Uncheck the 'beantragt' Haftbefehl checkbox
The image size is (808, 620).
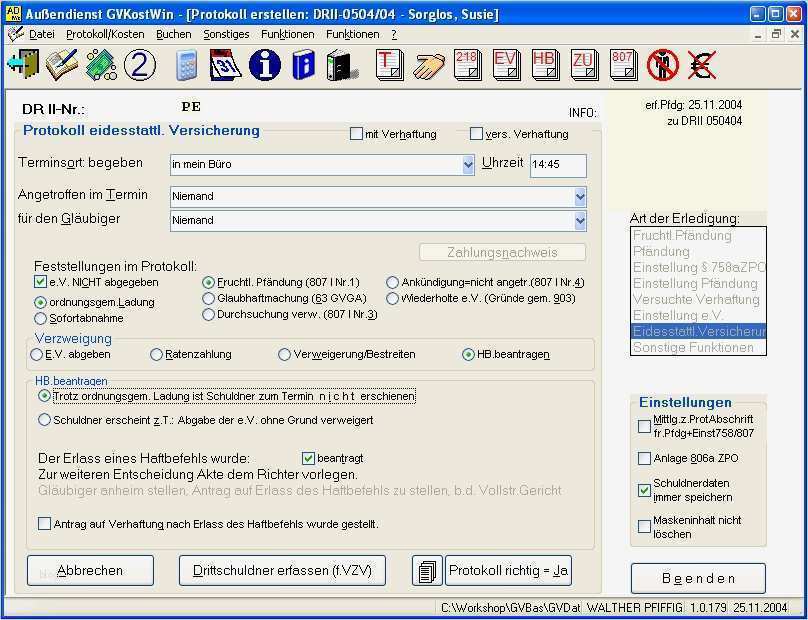click(308, 458)
